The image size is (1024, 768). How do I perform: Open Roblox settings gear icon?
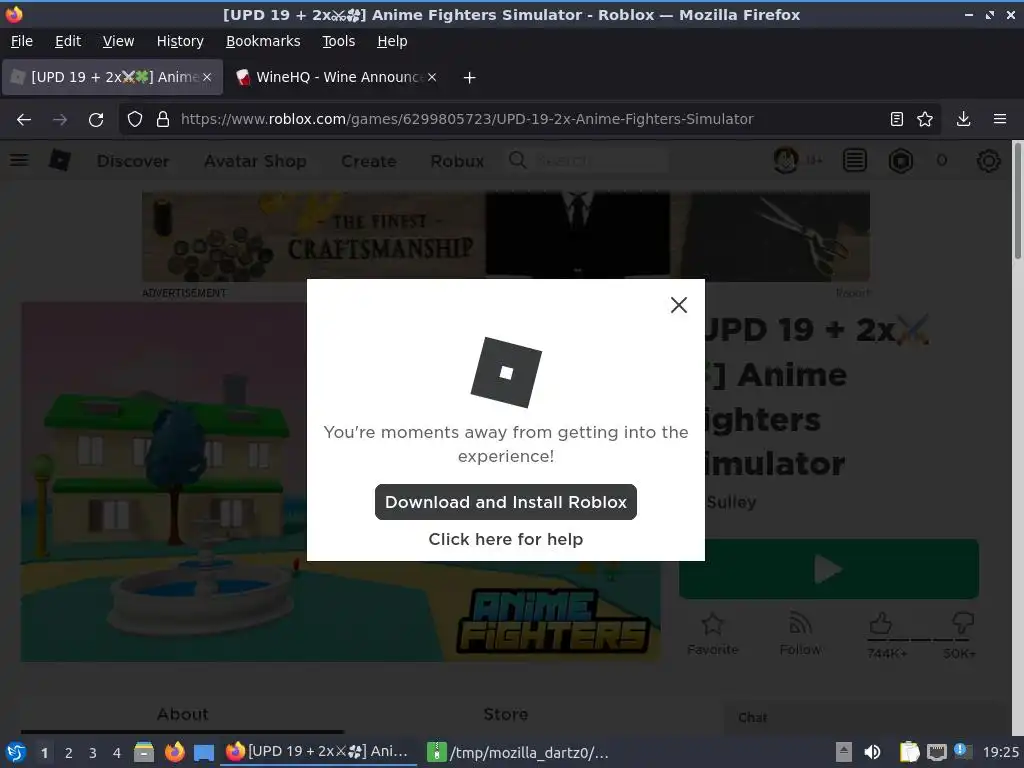pos(988,160)
